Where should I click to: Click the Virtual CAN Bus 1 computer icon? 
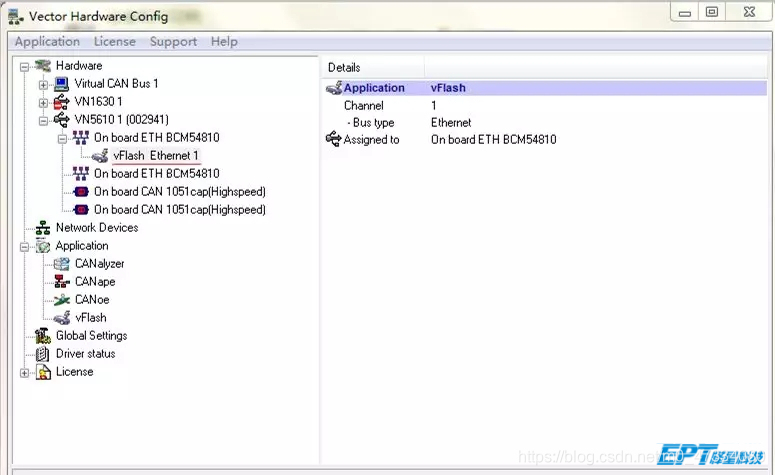(x=61, y=84)
